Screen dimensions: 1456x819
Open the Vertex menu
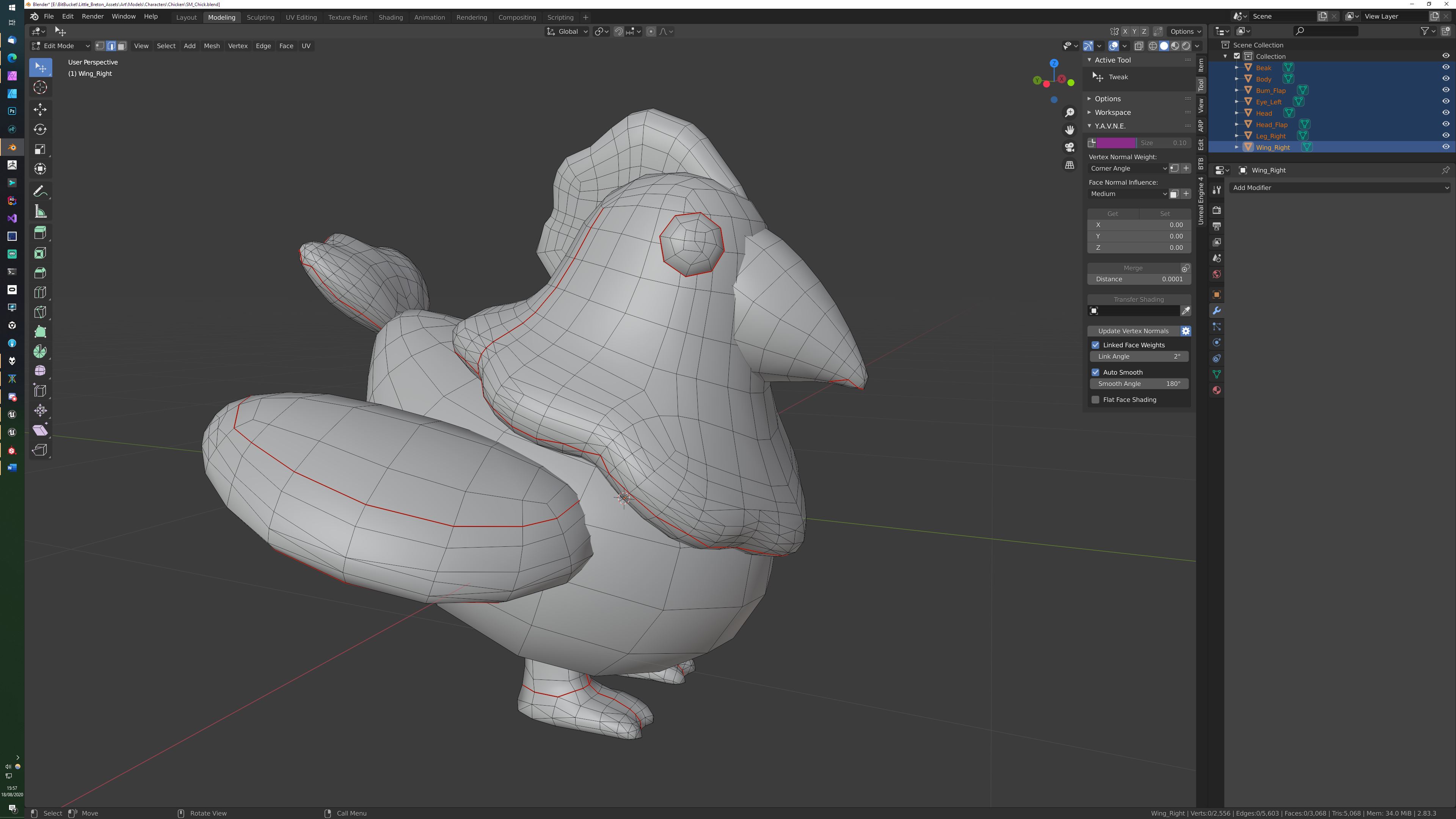[237, 46]
